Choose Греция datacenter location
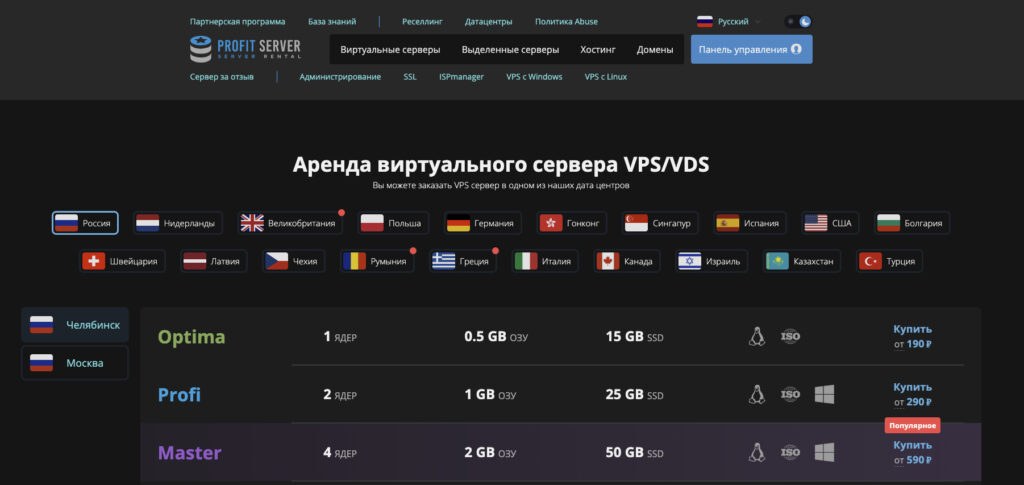Viewport: 1024px width, 485px height. tap(462, 262)
